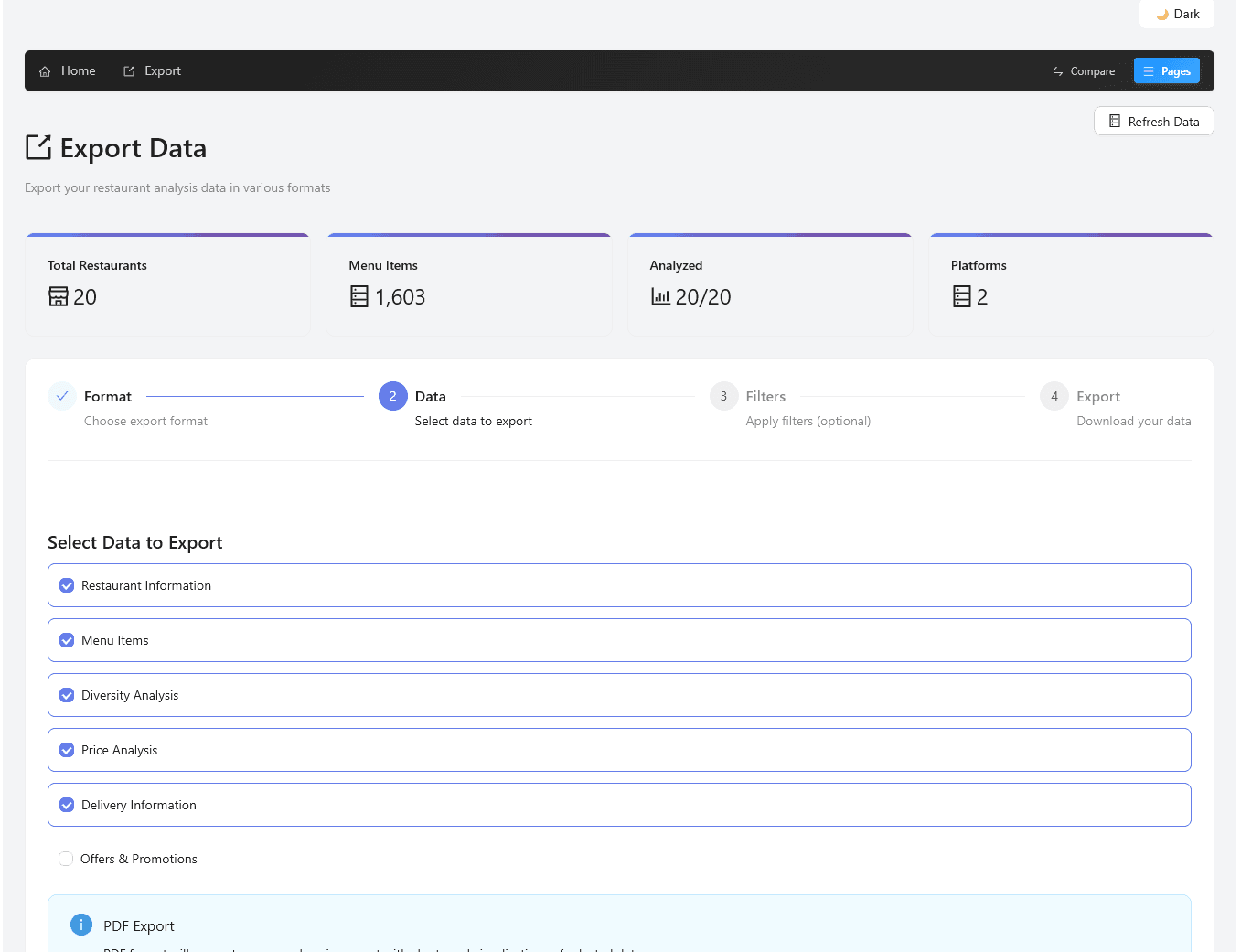Uncheck the Diversity Analysis checkbox
The image size is (1241, 952).
[x=67, y=695]
